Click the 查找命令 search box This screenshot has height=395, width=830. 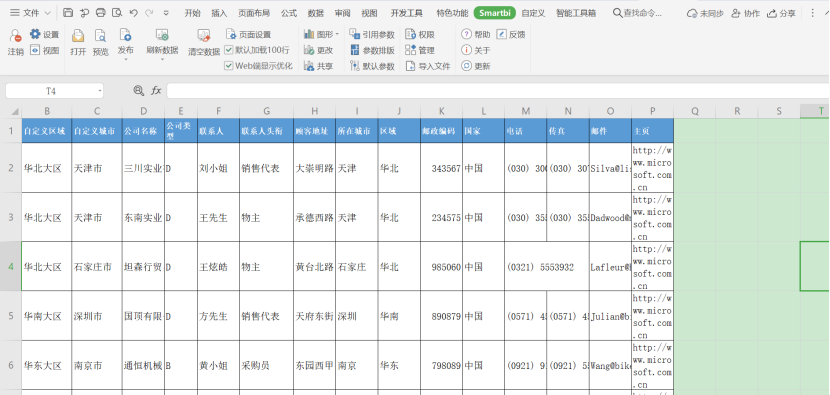tap(638, 13)
